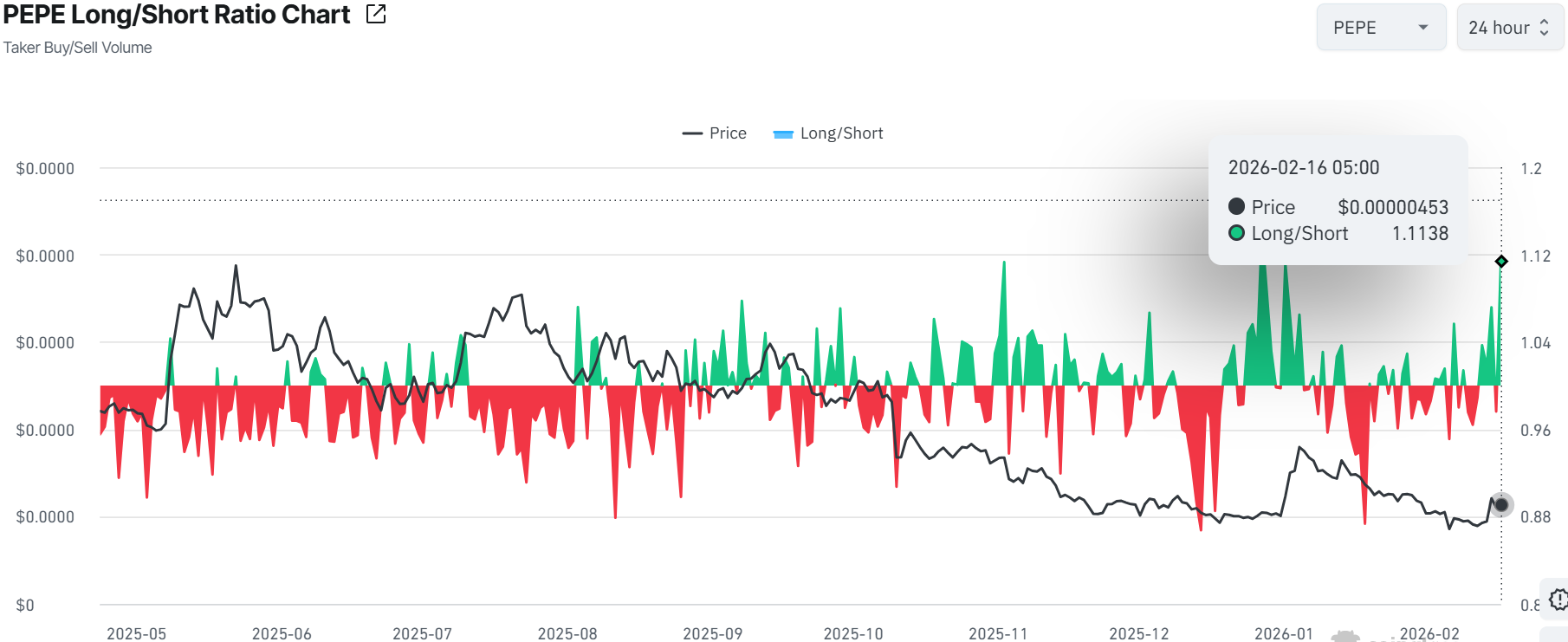Click the alert badge icon at bottom right

coord(1558,599)
